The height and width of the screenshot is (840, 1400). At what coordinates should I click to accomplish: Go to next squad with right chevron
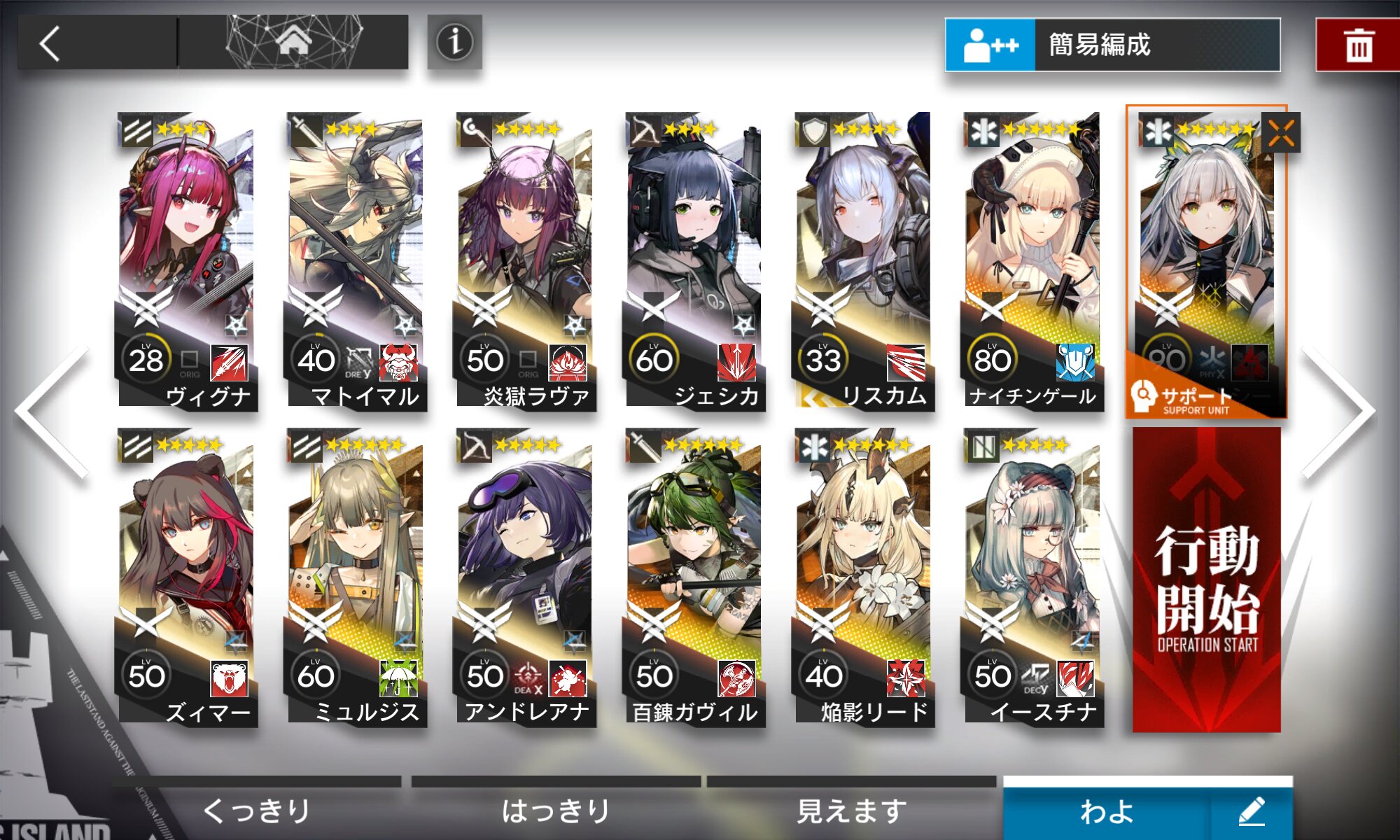(1338, 413)
